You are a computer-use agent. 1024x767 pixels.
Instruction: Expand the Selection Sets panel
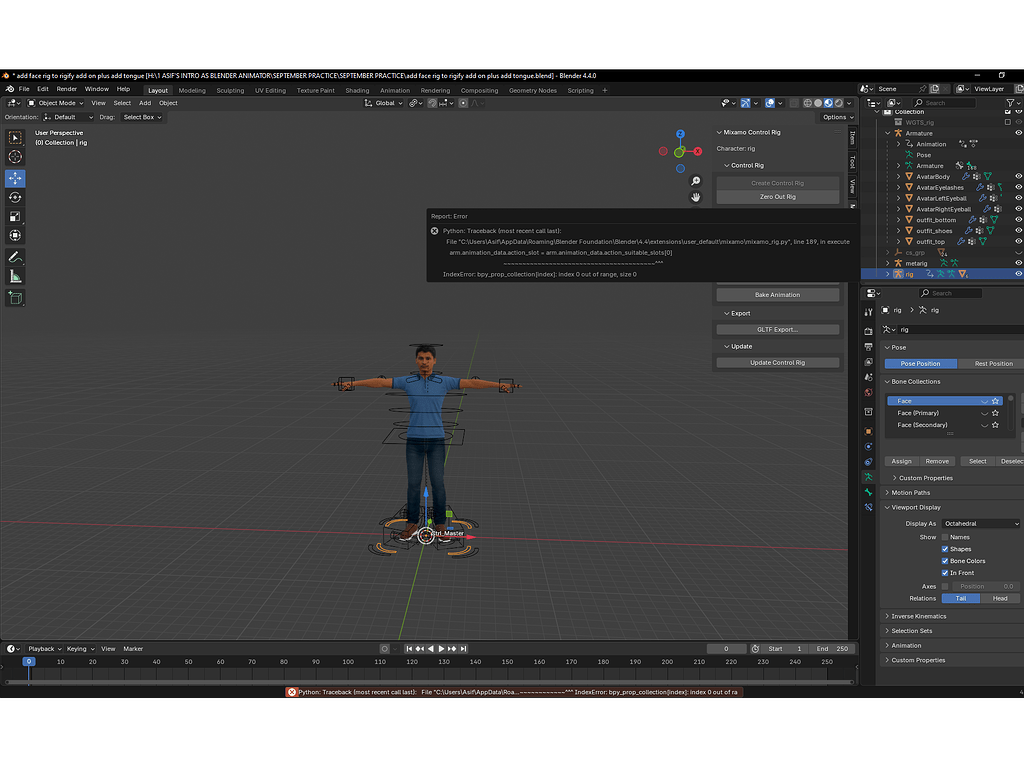coord(911,630)
